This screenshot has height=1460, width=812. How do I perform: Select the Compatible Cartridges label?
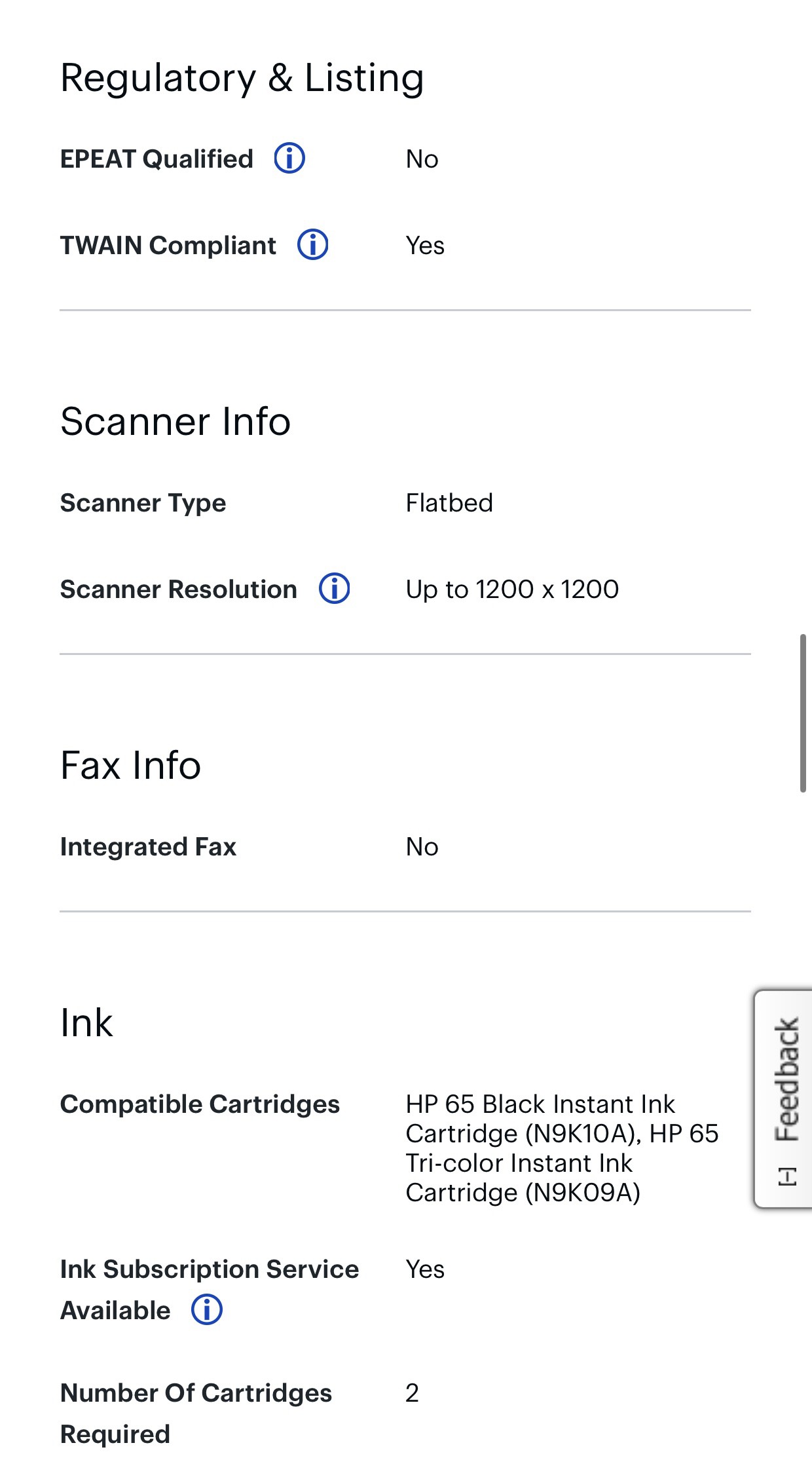(x=200, y=1104)
